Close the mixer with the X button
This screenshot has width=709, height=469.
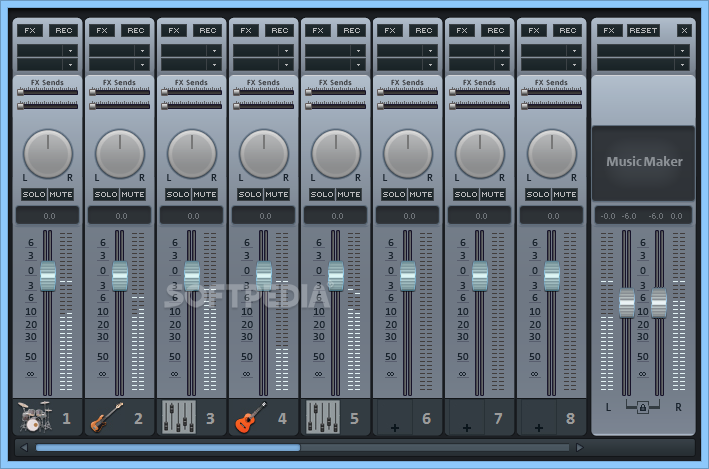pos(684,30)
